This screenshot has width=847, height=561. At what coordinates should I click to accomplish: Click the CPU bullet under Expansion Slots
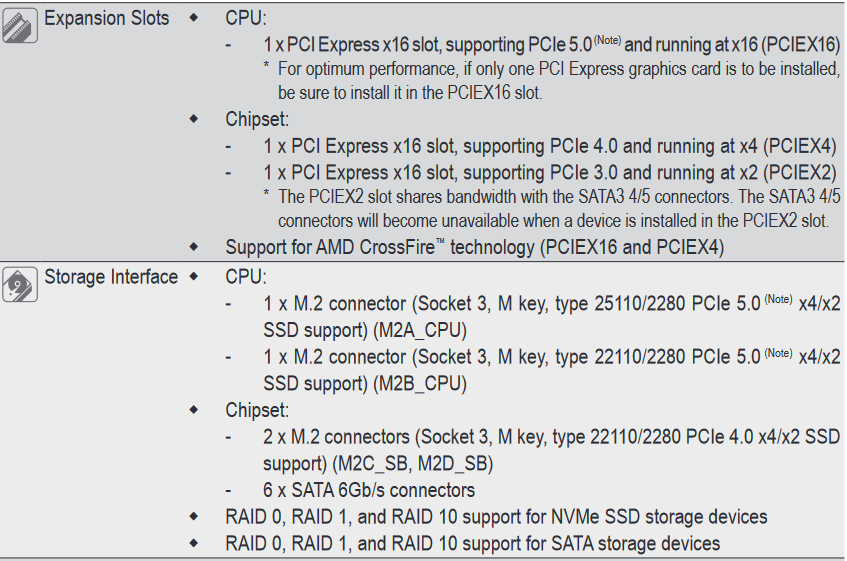(x=246, y=18)
